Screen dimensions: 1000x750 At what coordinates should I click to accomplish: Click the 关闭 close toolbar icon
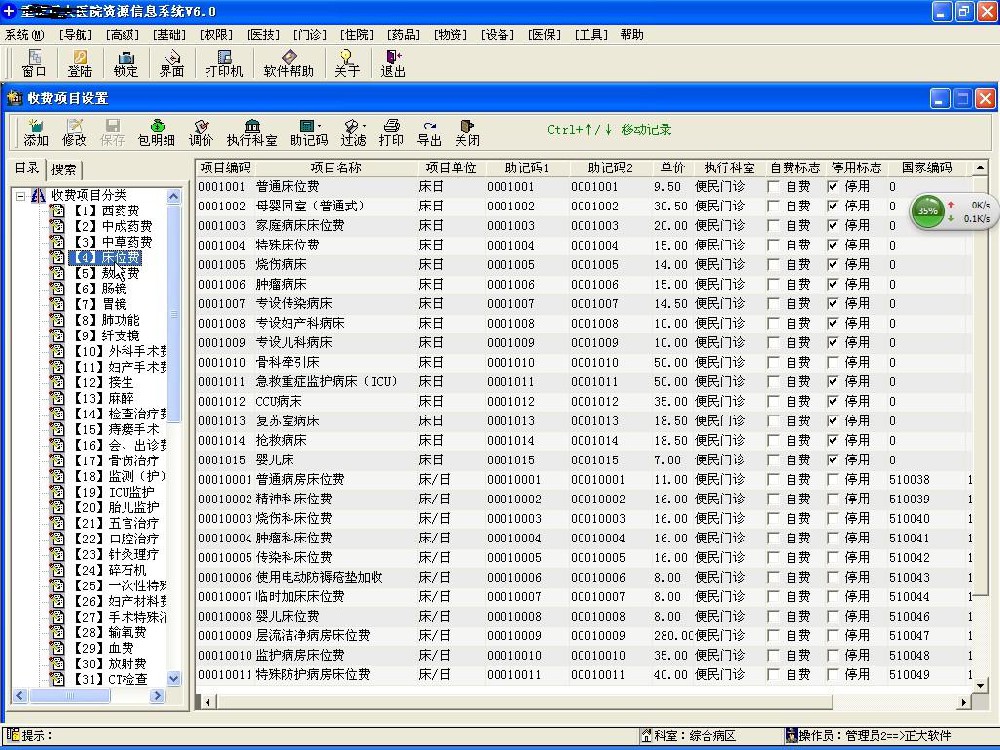[x=467, y=132]
